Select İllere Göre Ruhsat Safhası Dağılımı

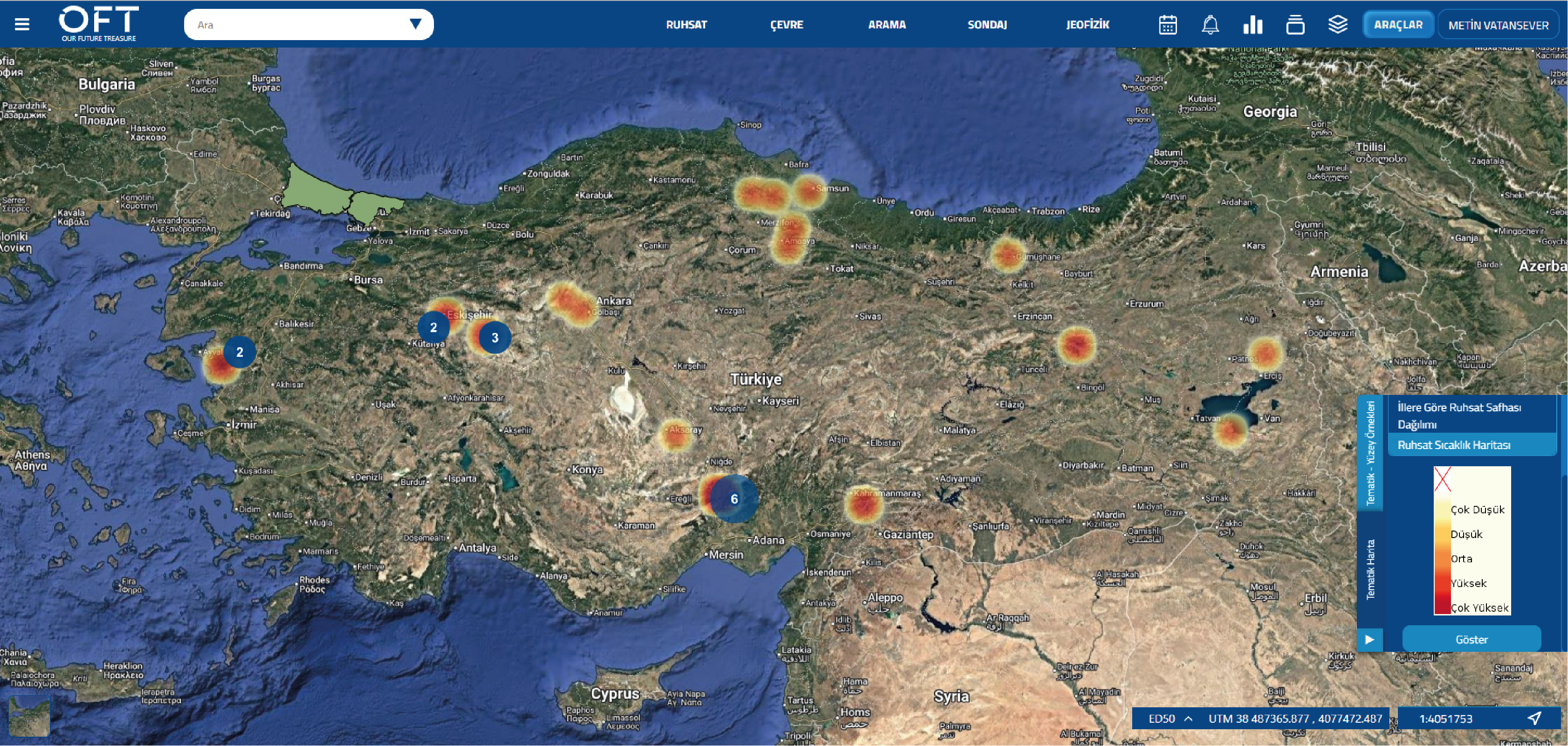tap(1472, 415)
